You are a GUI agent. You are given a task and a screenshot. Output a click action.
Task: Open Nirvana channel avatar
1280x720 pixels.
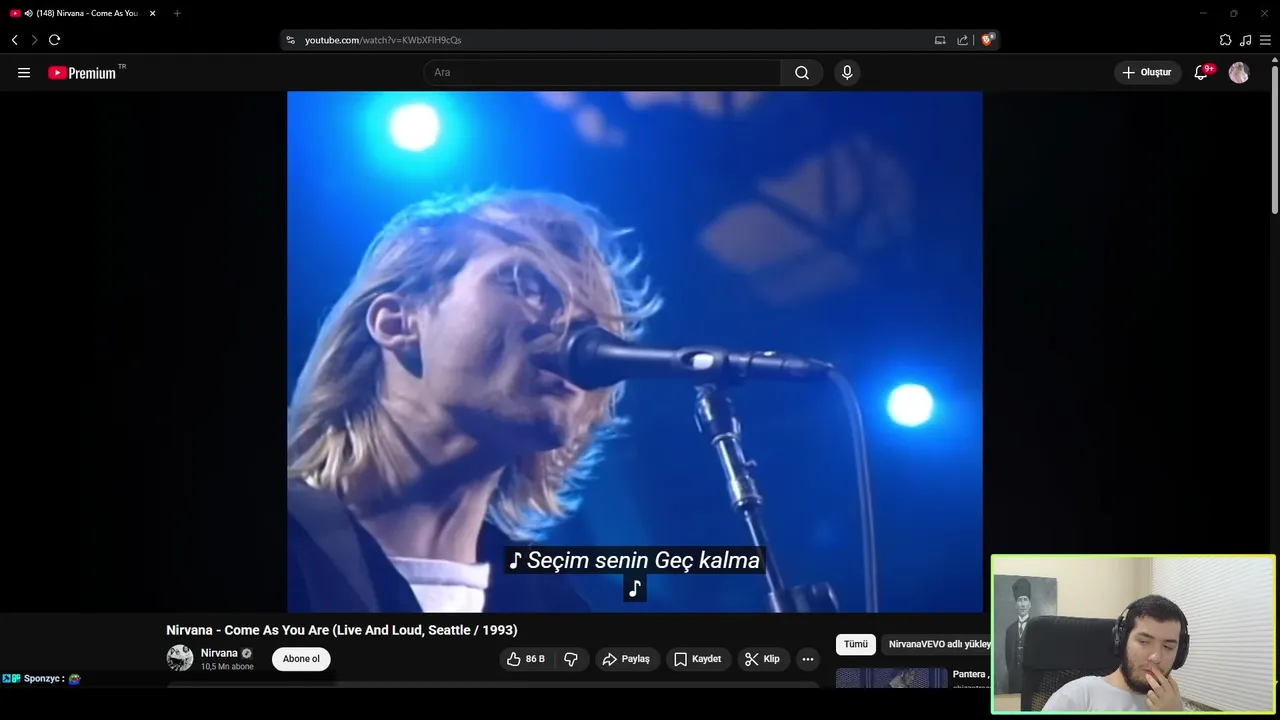pos(180,658)
